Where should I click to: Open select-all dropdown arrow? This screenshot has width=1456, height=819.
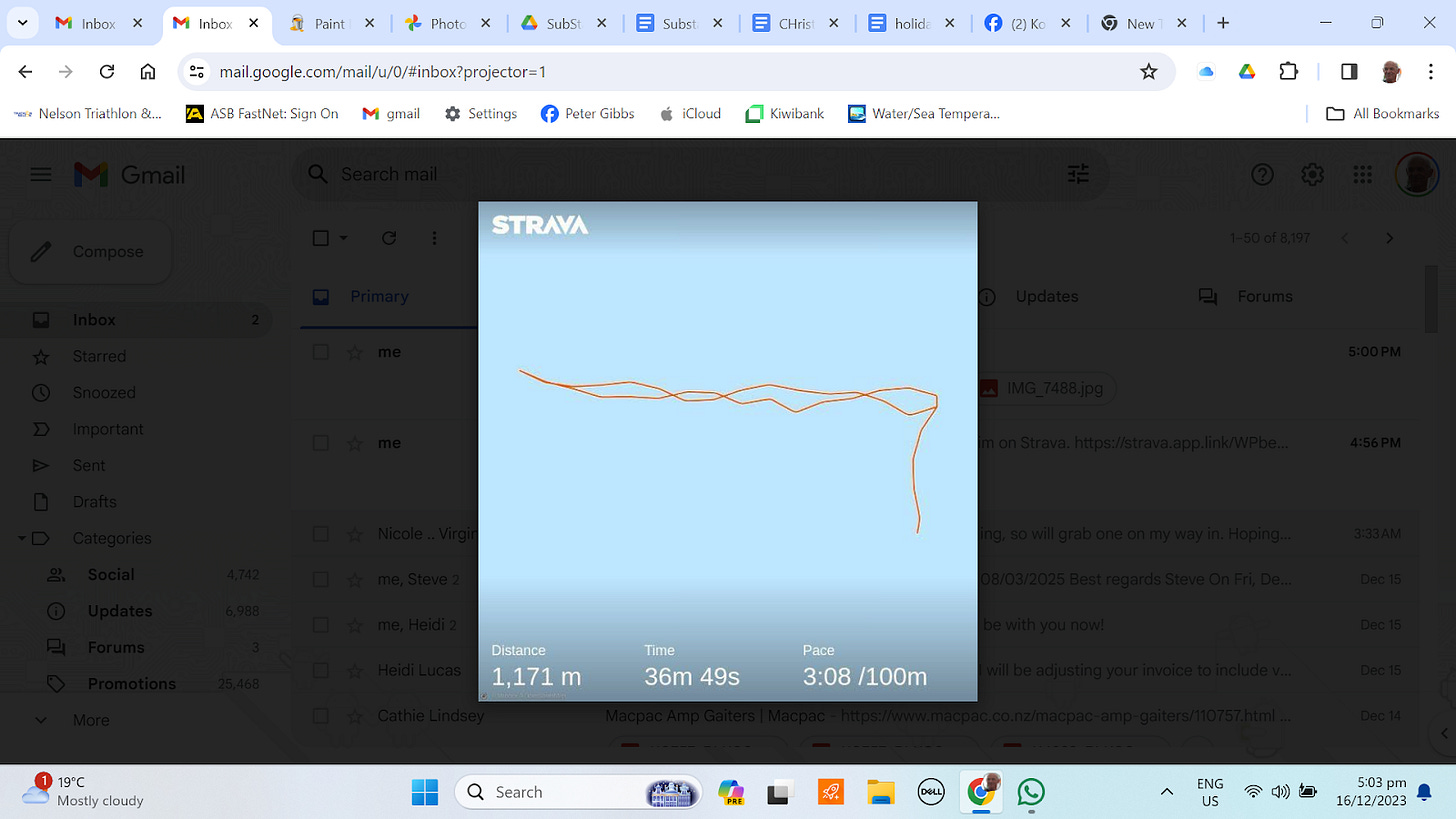click(x=344, y=238)
